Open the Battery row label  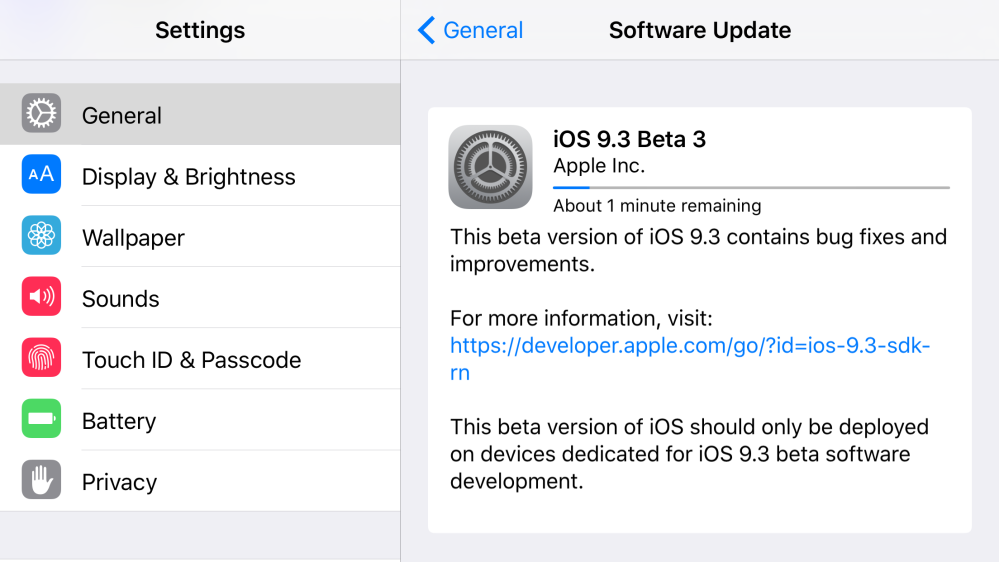click(118, 421)
